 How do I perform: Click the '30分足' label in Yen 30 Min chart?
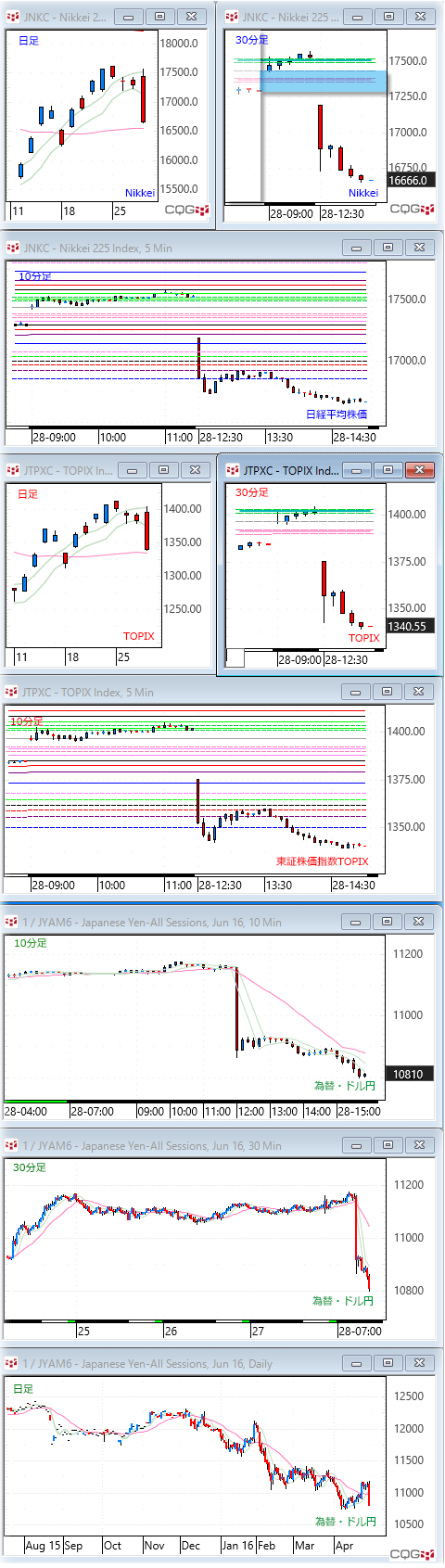30,1167
